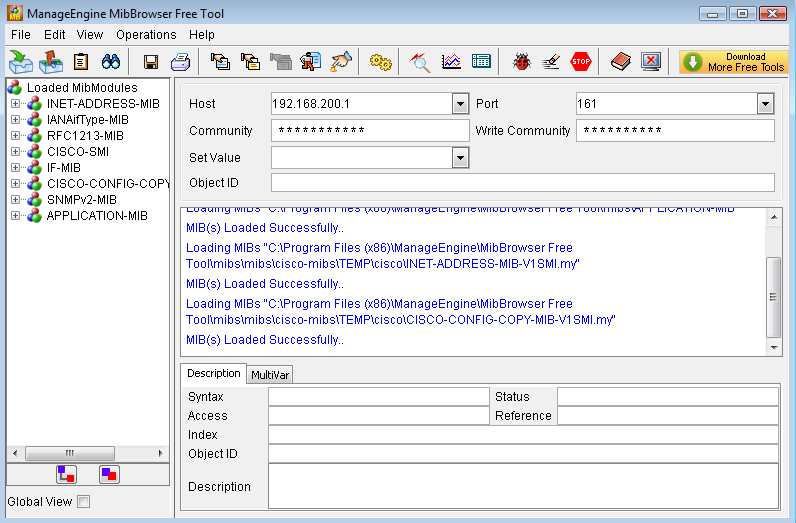Select the Description tab
The width and height of the screenshot is (796, 523).
(214, 373)
